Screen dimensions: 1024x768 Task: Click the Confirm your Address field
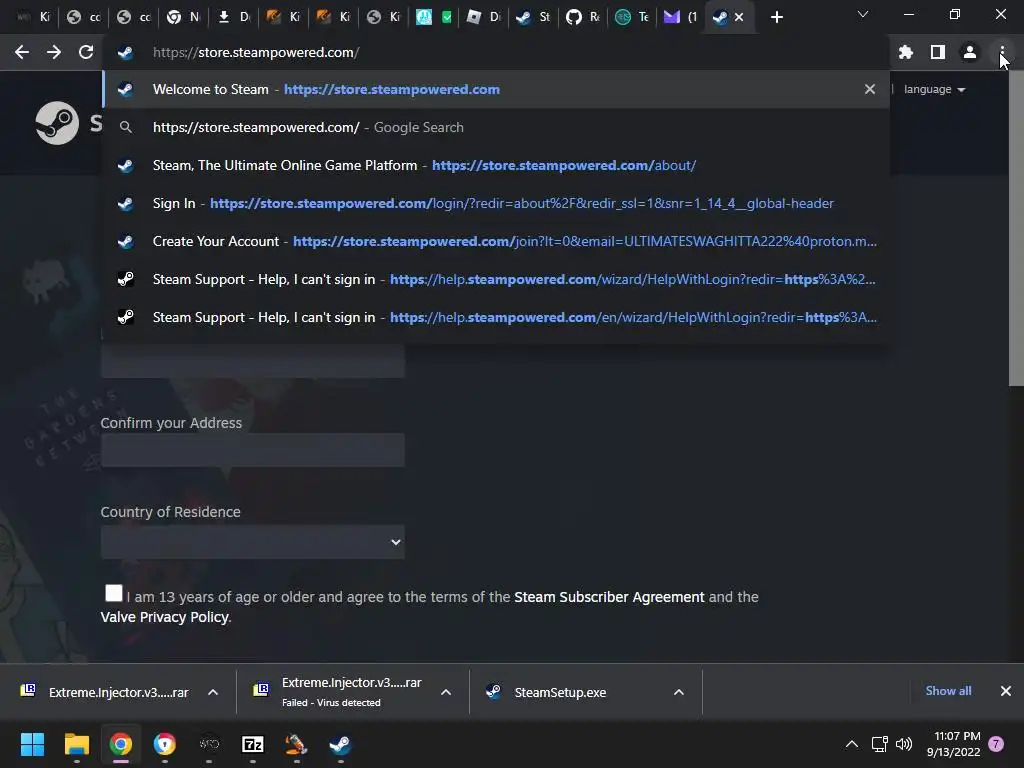[253, 450]
